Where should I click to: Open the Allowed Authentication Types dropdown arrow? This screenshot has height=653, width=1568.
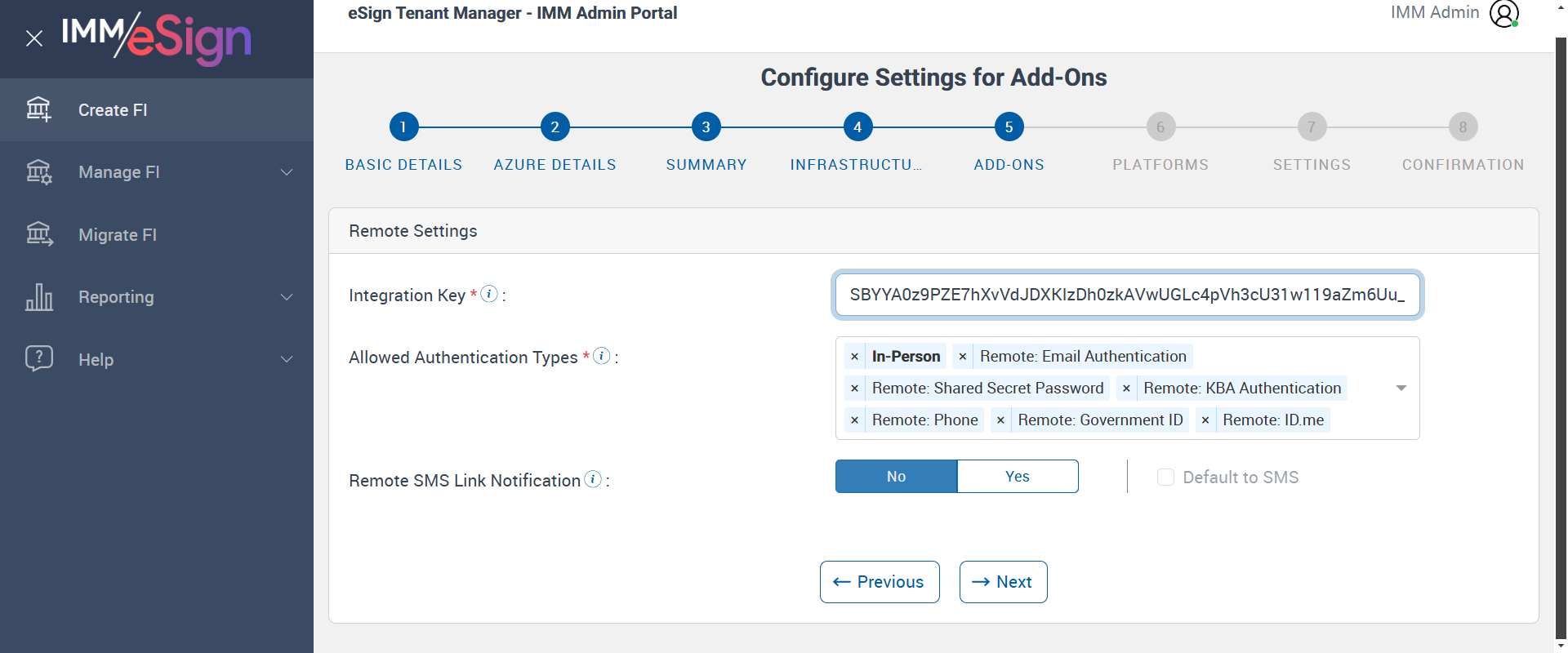1401,389
